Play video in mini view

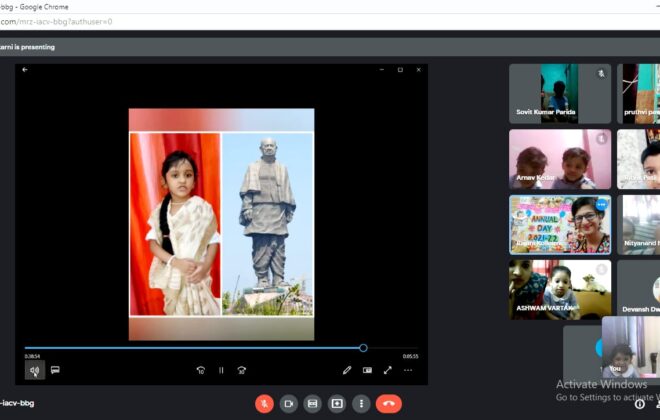click(x=367, y=370)
